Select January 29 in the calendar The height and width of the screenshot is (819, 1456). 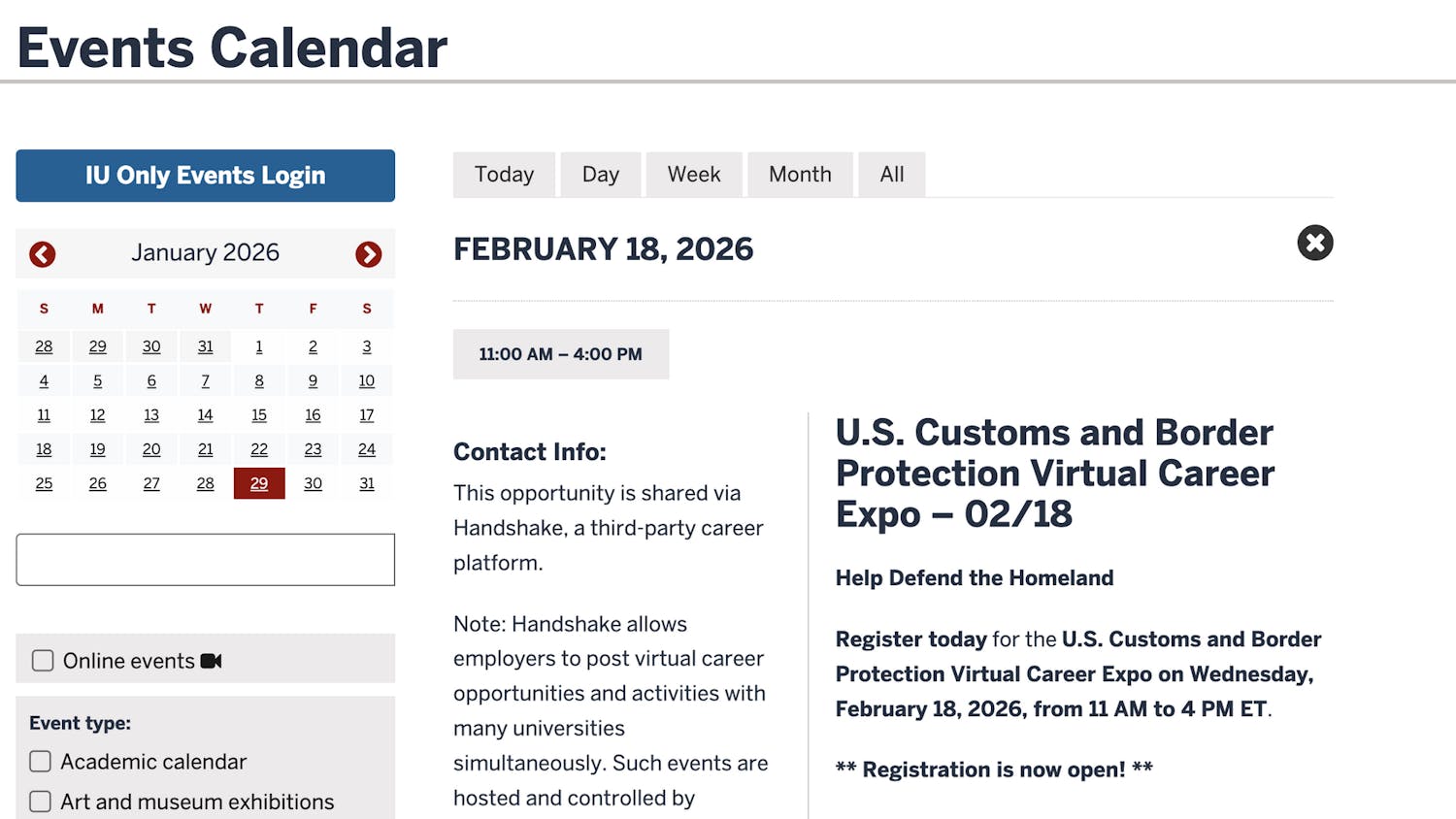(x=259, y=483)
